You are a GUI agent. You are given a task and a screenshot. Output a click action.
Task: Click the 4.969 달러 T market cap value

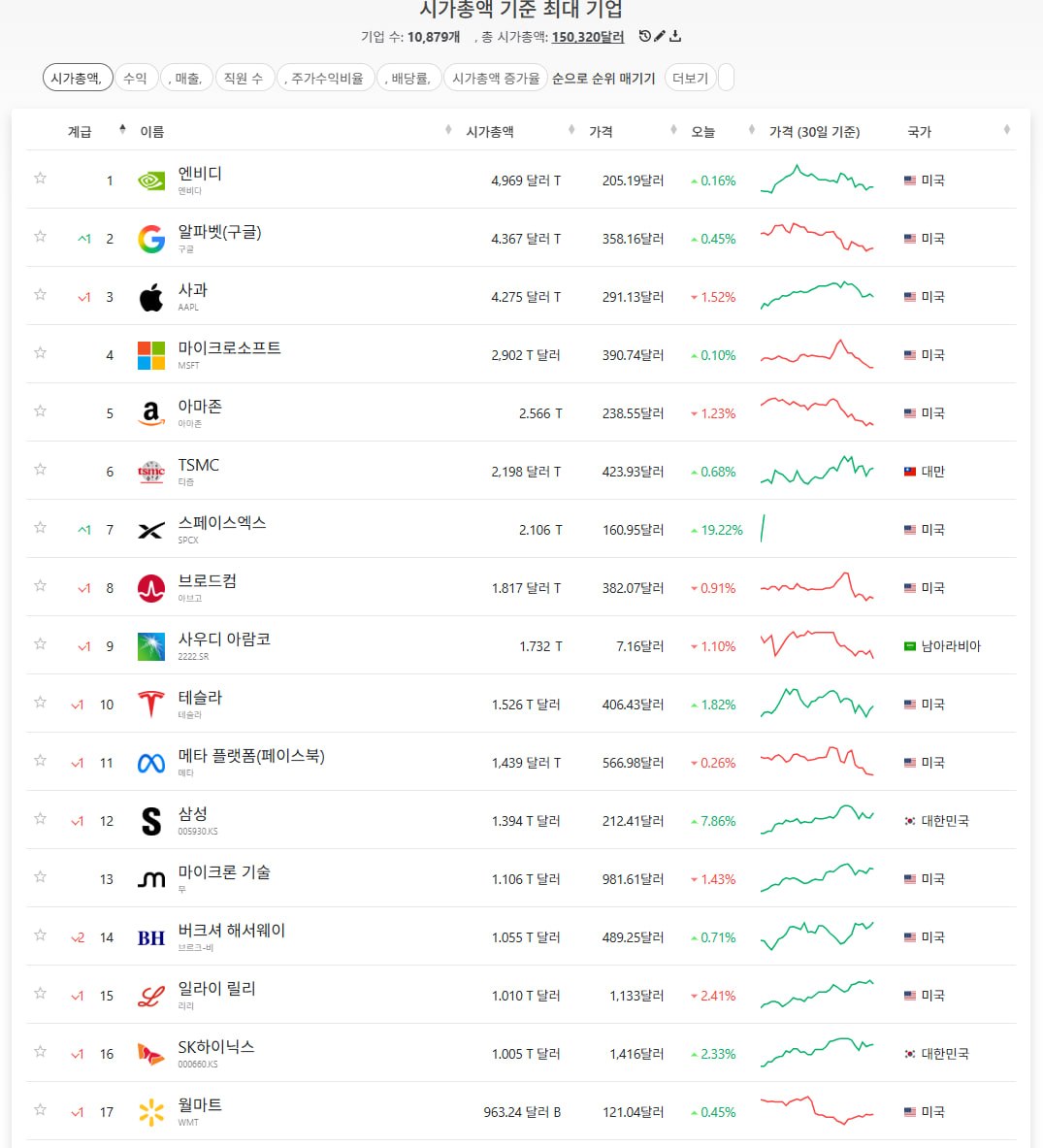click(526, 180)
